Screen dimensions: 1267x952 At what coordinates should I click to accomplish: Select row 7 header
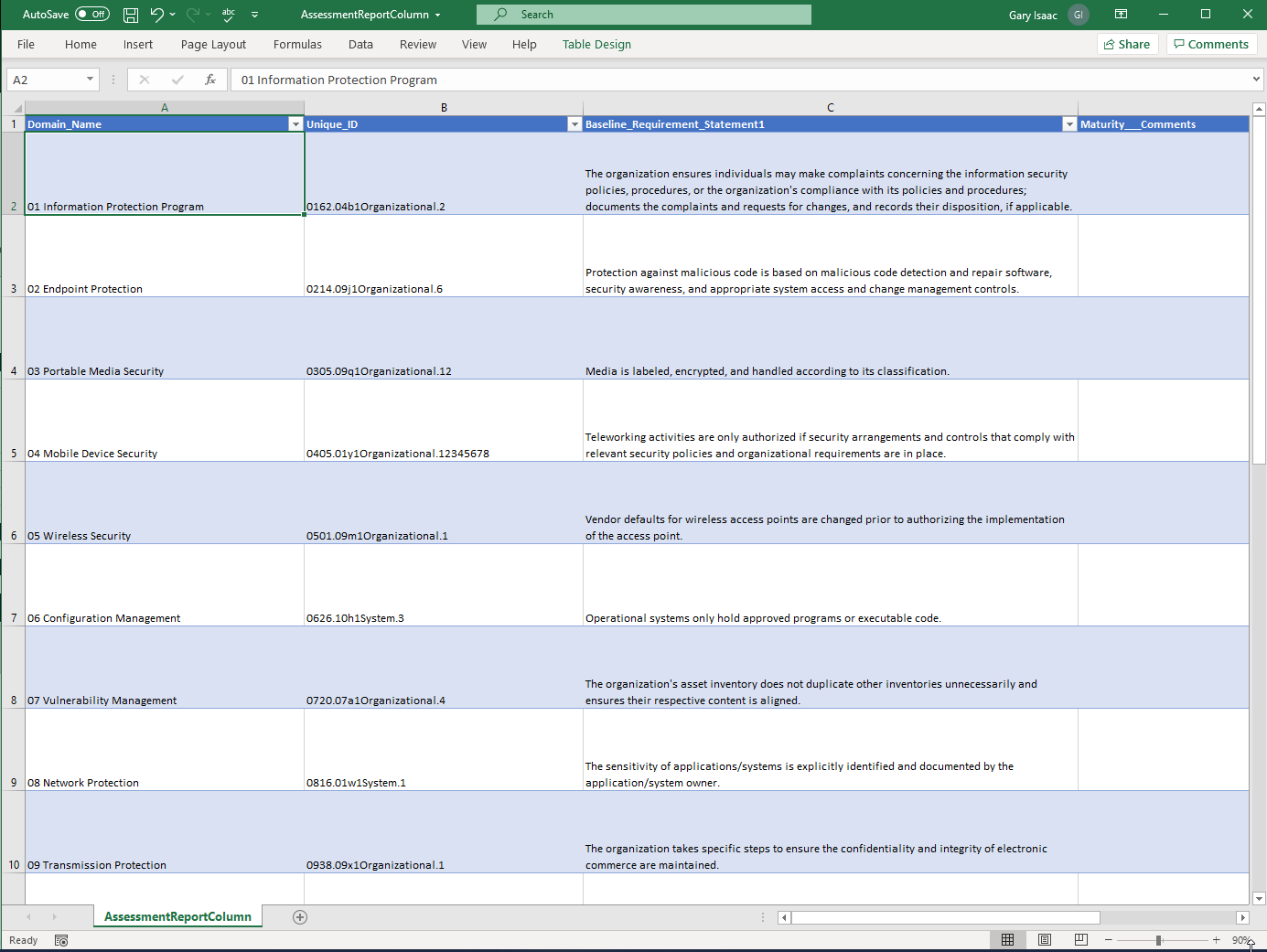tap(13, 585)
